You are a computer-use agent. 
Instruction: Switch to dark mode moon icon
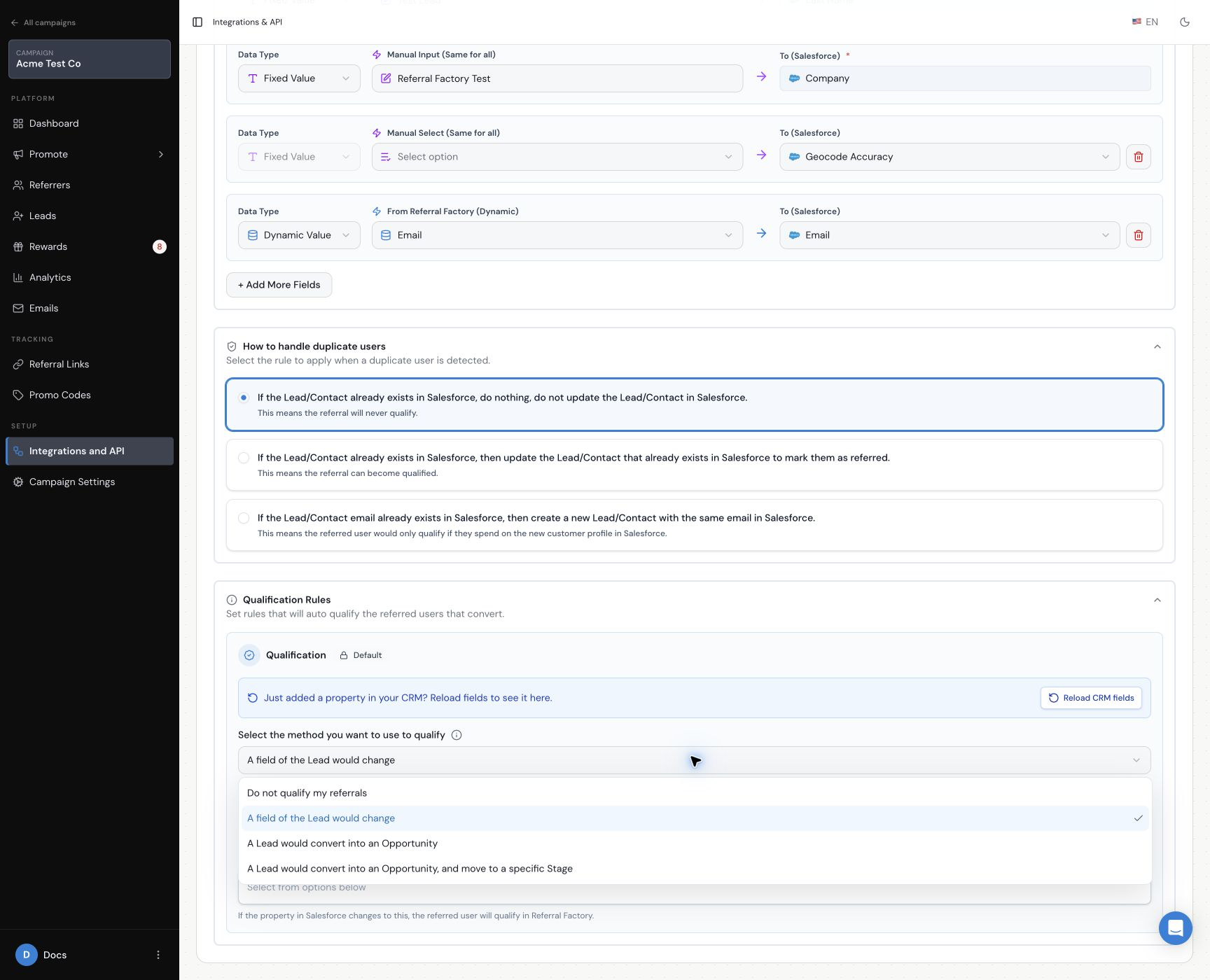[1185, 22]
